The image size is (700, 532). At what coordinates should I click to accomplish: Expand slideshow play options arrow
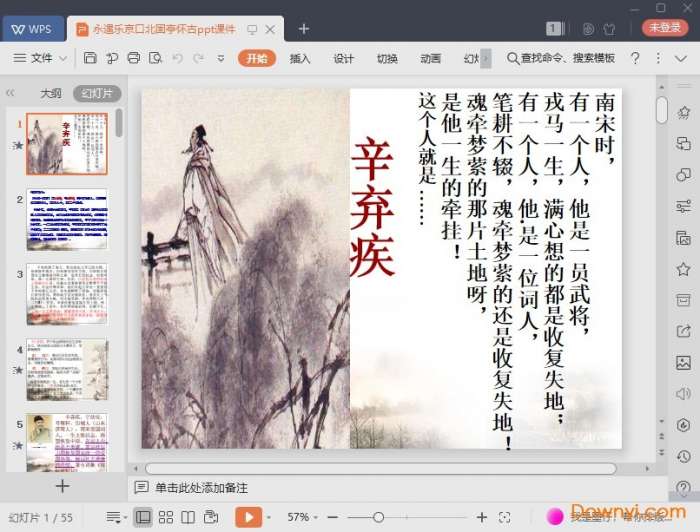269,518
